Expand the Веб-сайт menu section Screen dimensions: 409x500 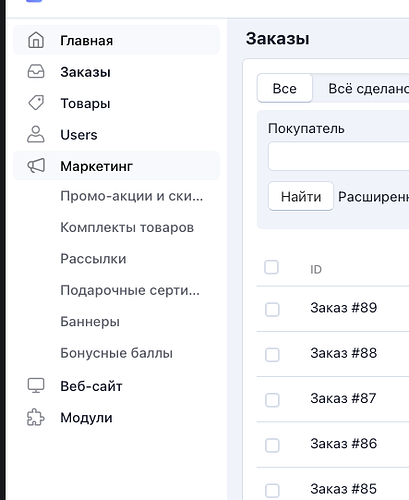116,386
